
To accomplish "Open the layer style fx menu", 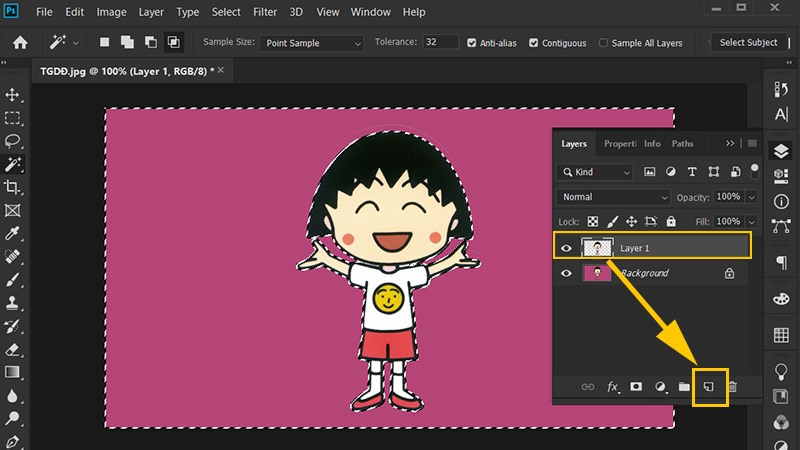I will point(612,386).
